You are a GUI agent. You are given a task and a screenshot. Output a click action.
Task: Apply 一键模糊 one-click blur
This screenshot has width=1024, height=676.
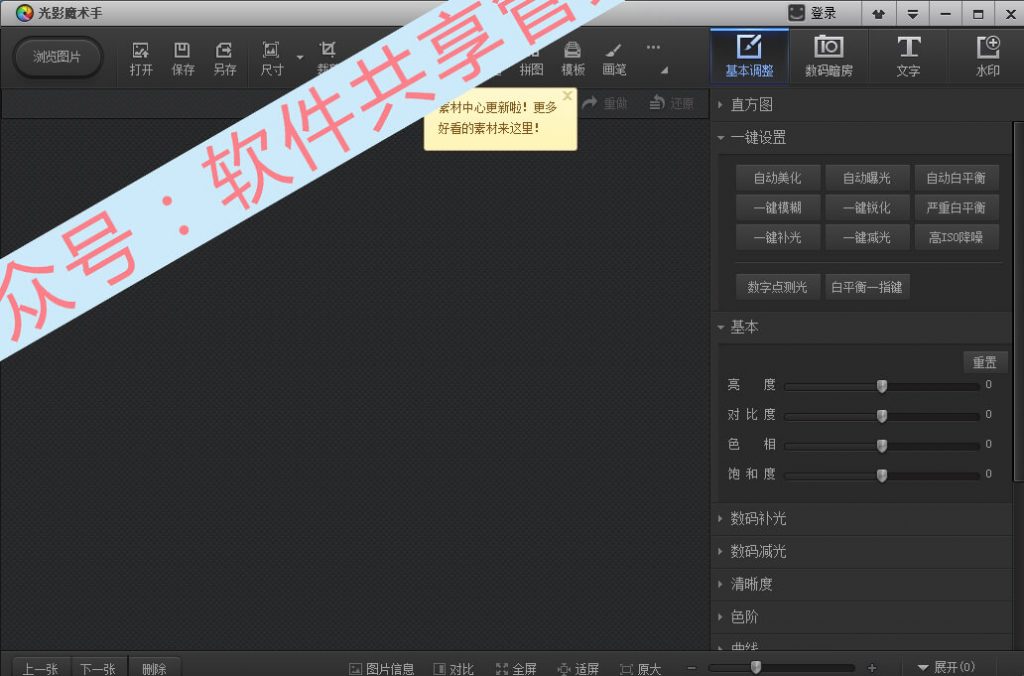(777, 208)
